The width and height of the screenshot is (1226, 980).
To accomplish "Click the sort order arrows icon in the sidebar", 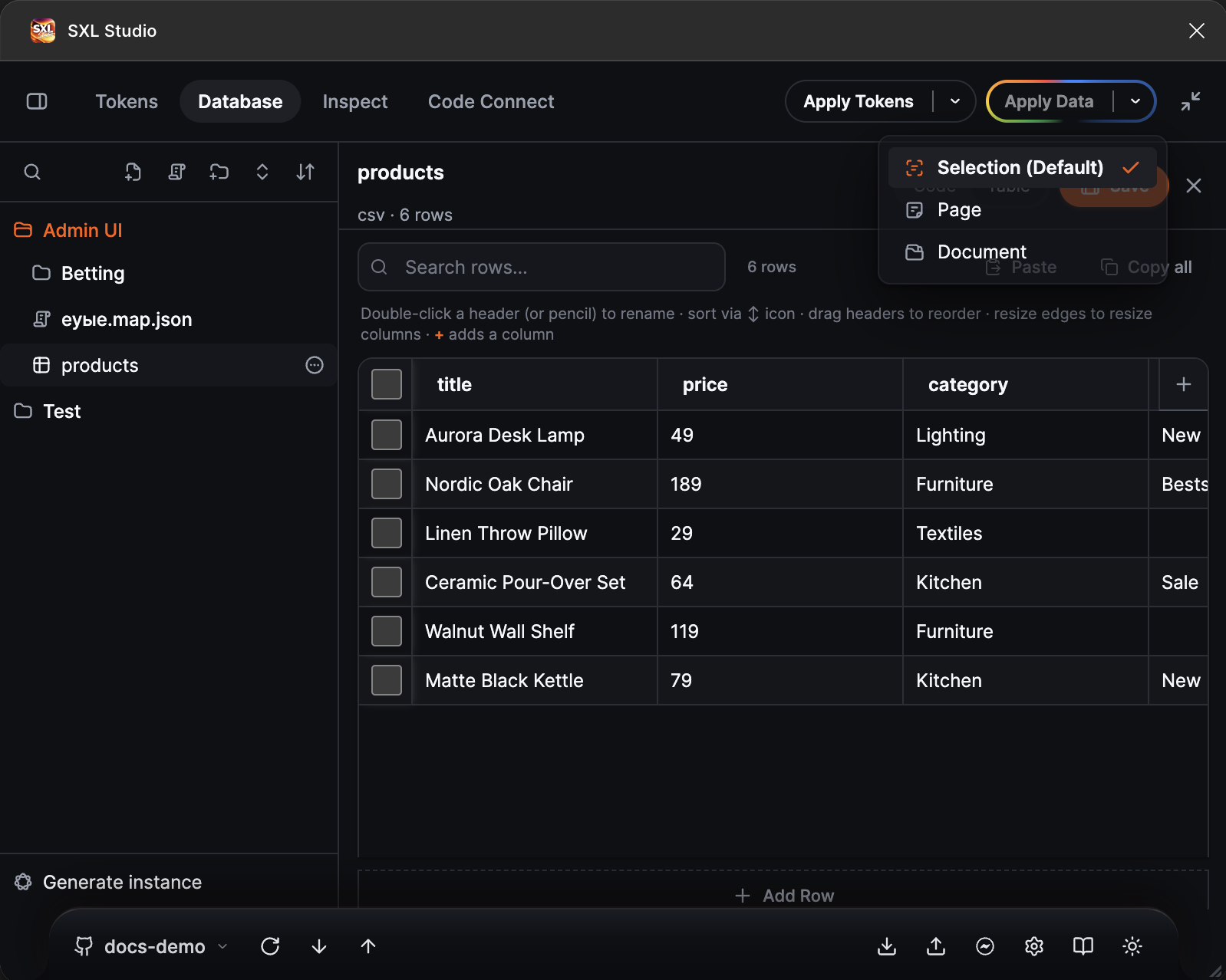I will pos(305,172).
